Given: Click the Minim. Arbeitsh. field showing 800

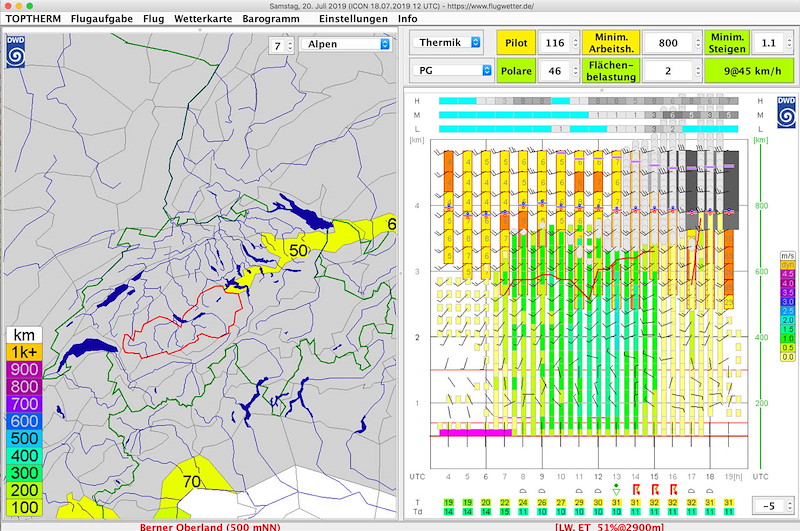Looking at the screenshot, I should (x=669, y=43).
